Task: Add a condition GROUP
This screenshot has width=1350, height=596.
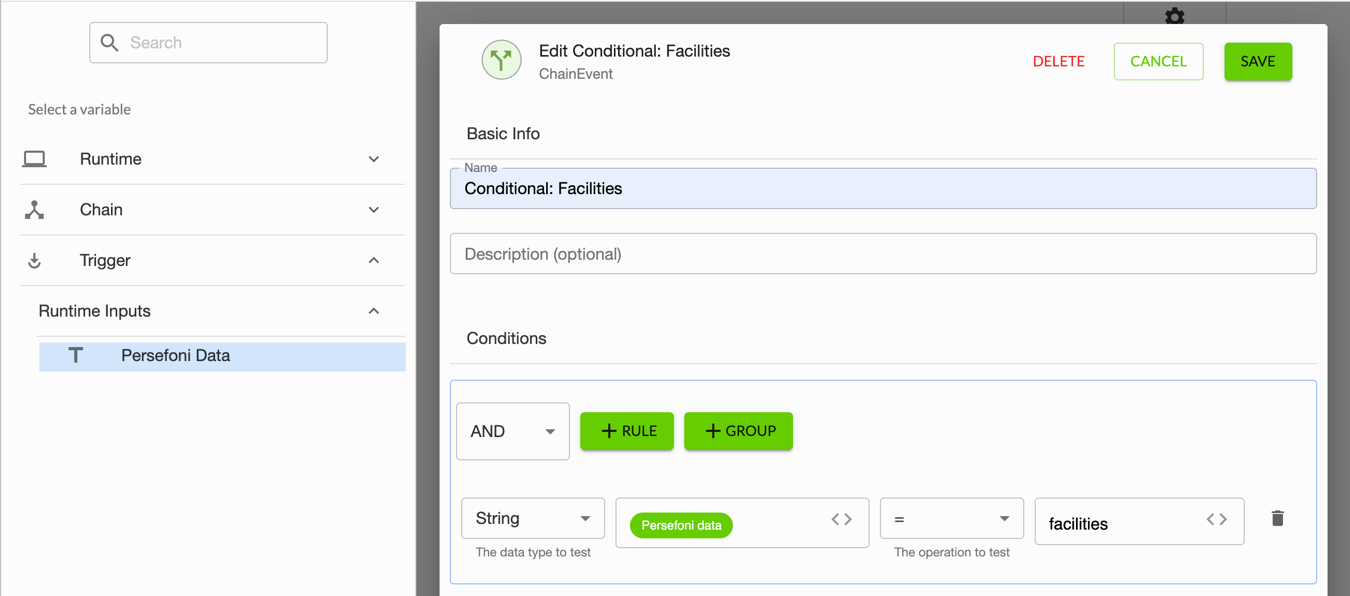Action: pyautogui.click(x=739, y=431)
